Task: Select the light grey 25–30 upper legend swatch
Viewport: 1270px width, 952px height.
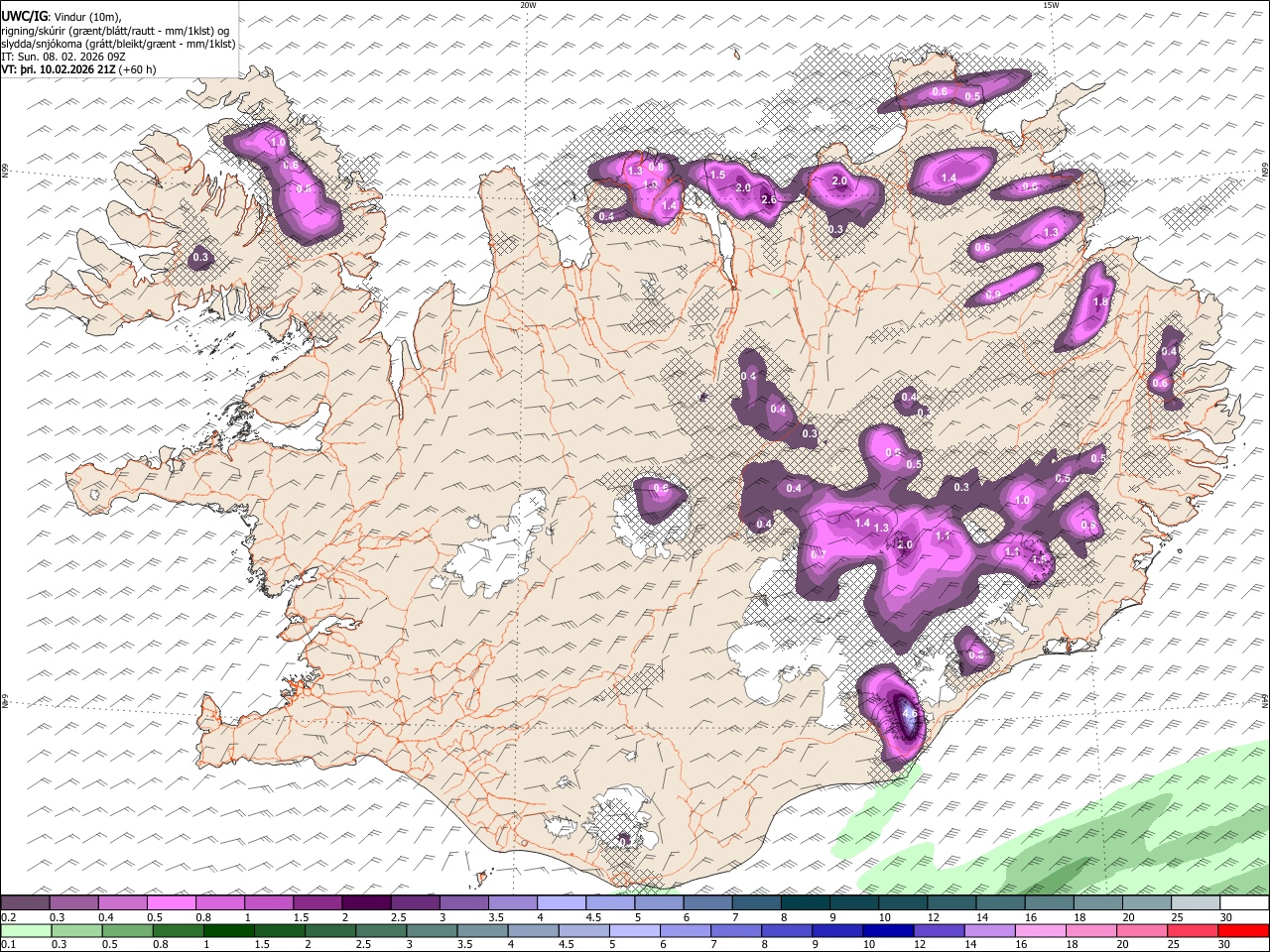Action: pos(1196,903)
